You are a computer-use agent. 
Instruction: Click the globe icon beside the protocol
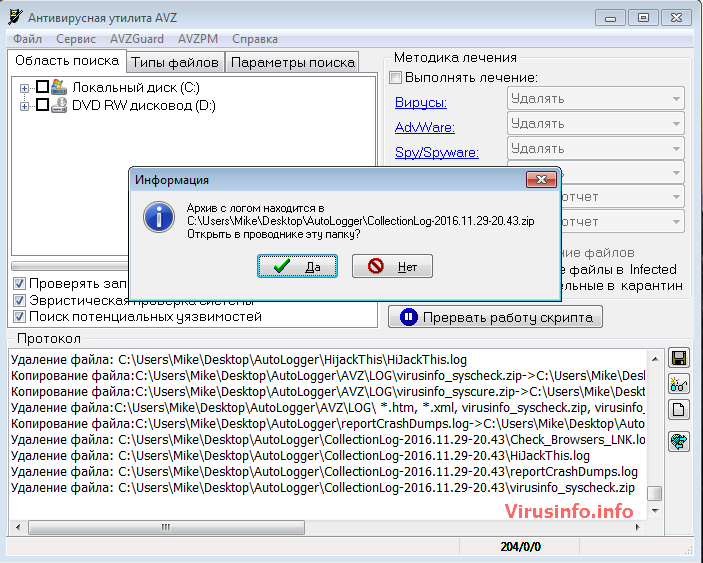pyautogui.click(x=679, y=442)
